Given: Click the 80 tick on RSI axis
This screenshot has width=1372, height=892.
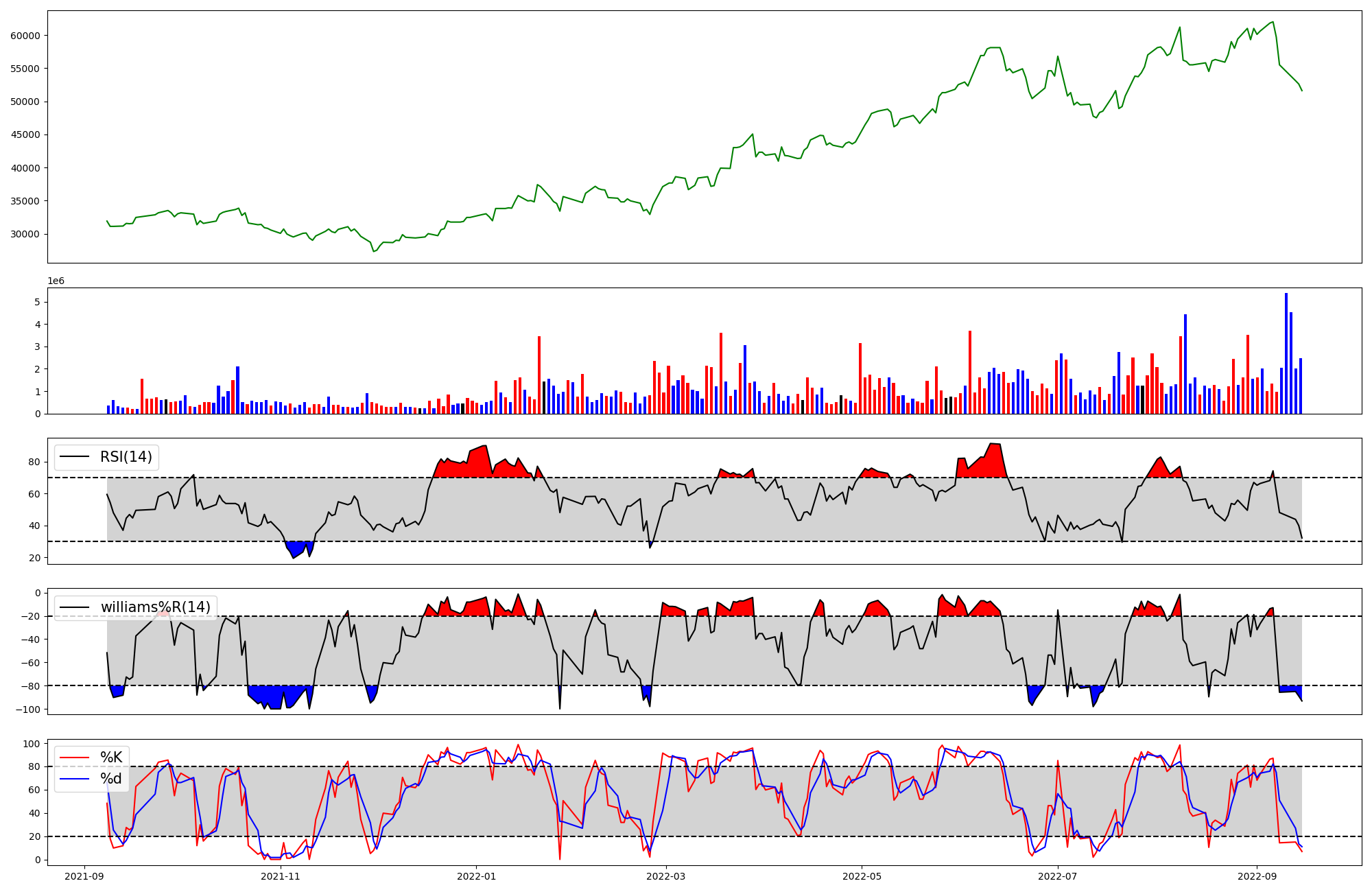Looking at the screenshot, I should pos(34,462).
